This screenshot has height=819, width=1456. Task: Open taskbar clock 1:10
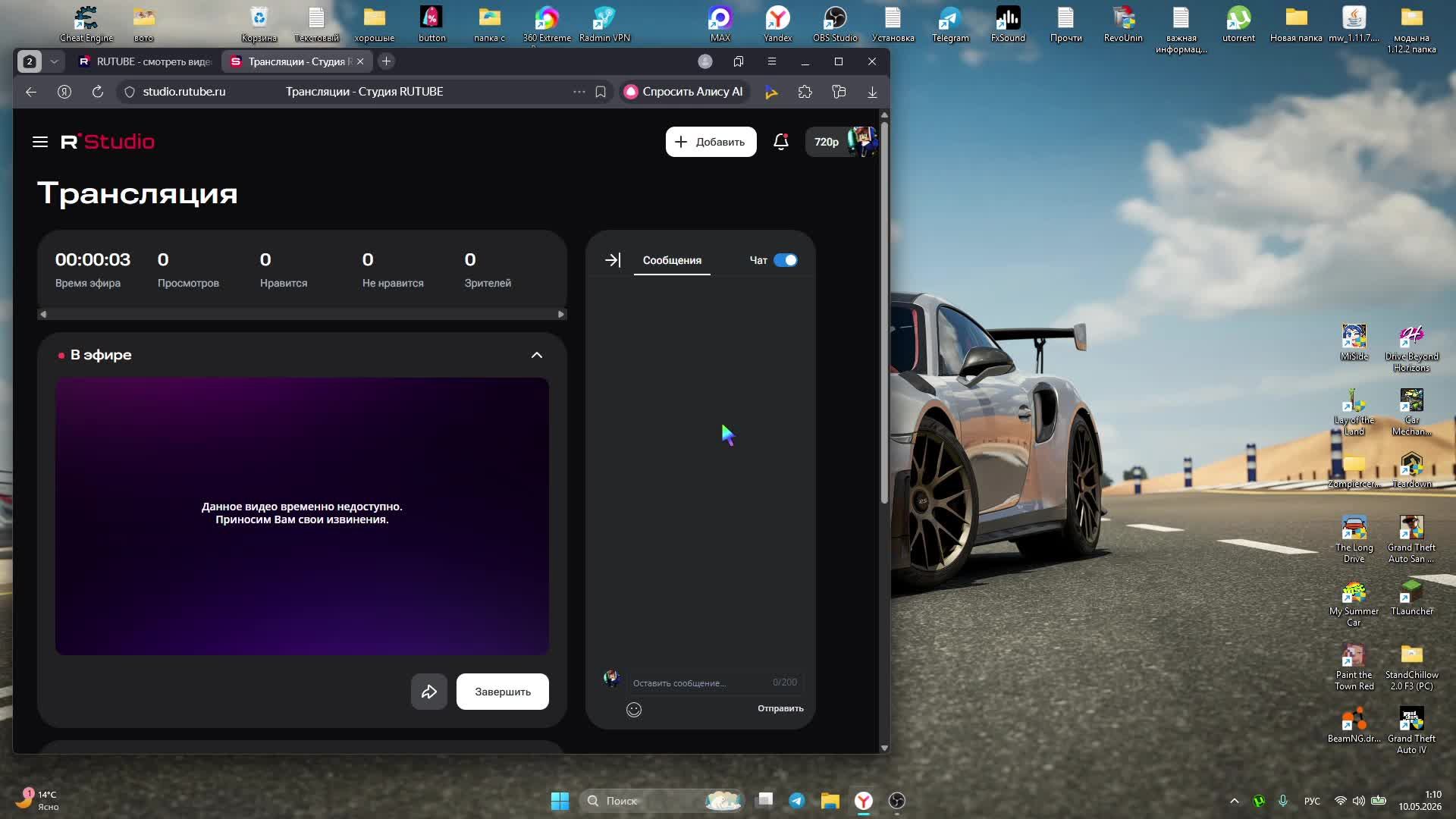[x=1420, y=801]
